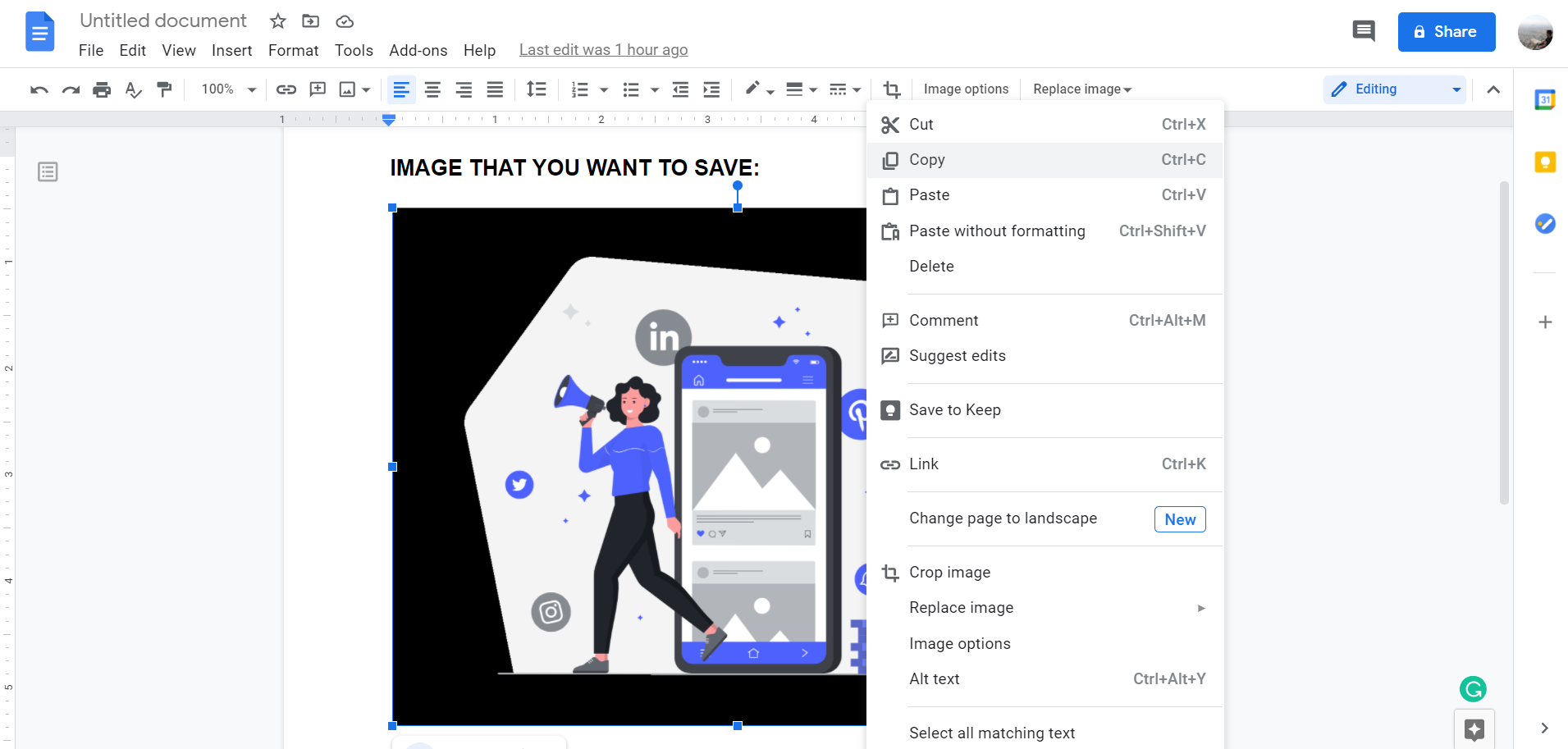Open Replace image toolbar dropdown
The width and height of the screenshot is (1568, 749).
pos(1082,89)
